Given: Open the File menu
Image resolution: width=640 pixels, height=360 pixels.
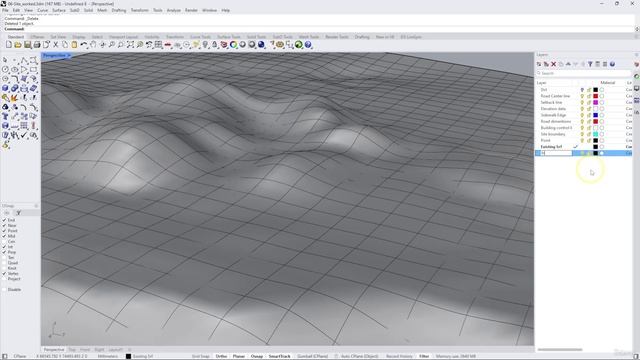Looking at the screenshot, I should coord(5,10).
